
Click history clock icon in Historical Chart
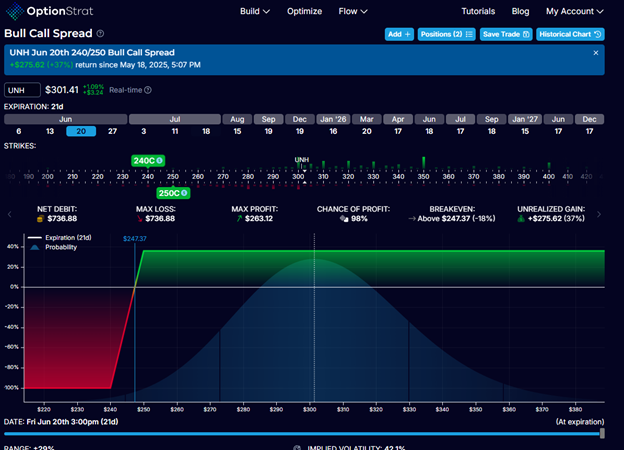597,34
